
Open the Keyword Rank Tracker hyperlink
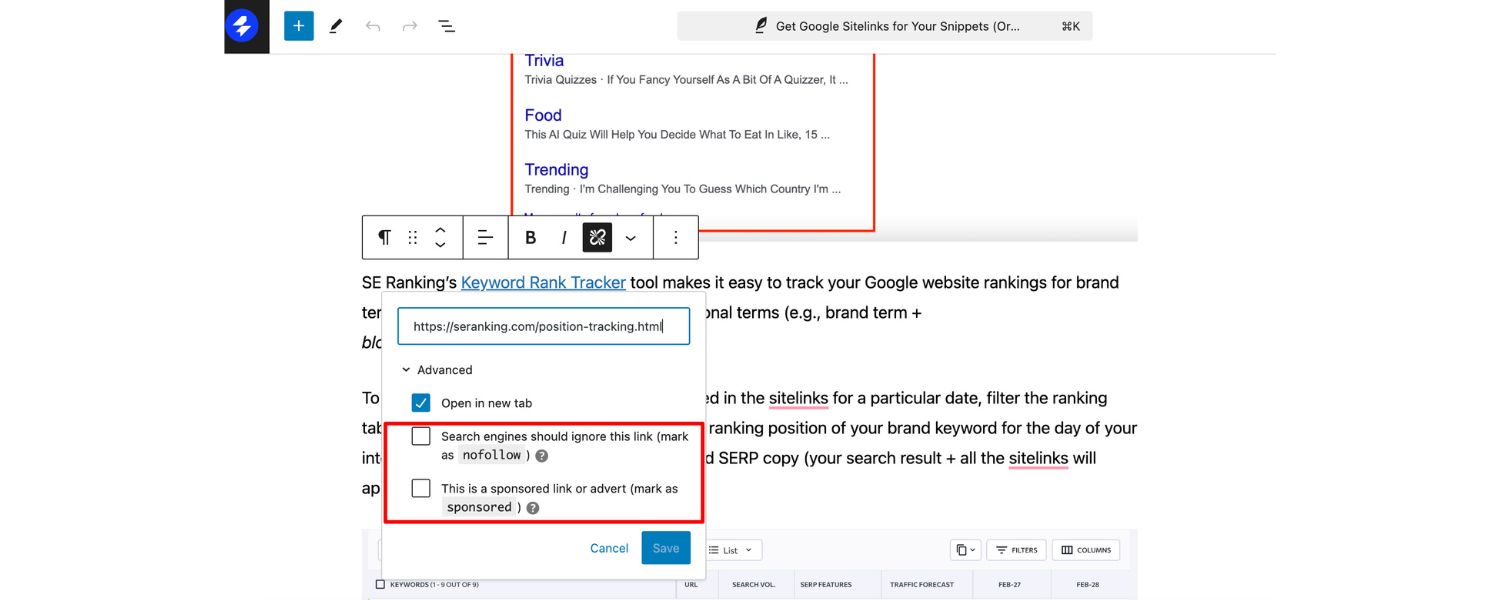(543, 282)
